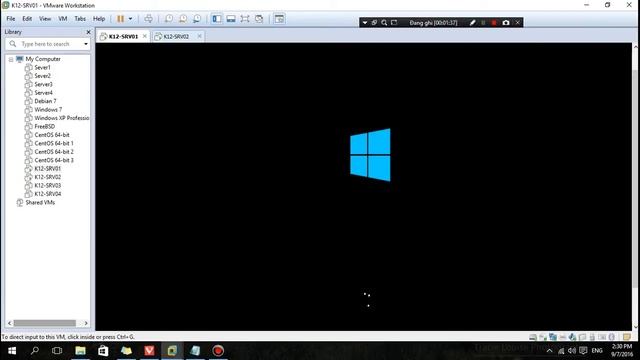Viewport: 640px width, 360px height.
Task: Open File Explorer from the taskbar
Action: pos(80,351)
